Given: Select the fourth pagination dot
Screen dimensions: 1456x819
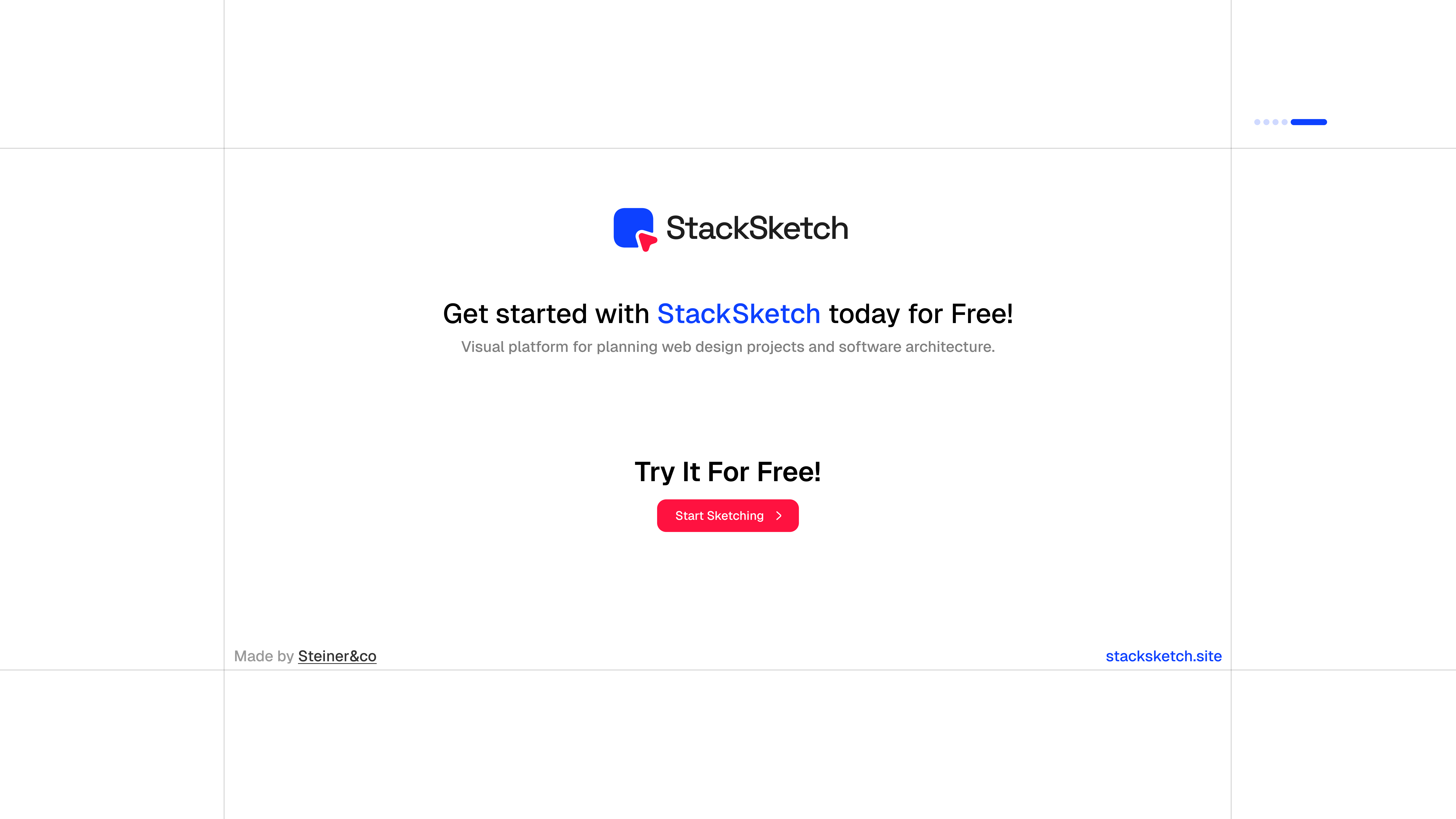Looking at the screenshot, I should point(1285,122).
